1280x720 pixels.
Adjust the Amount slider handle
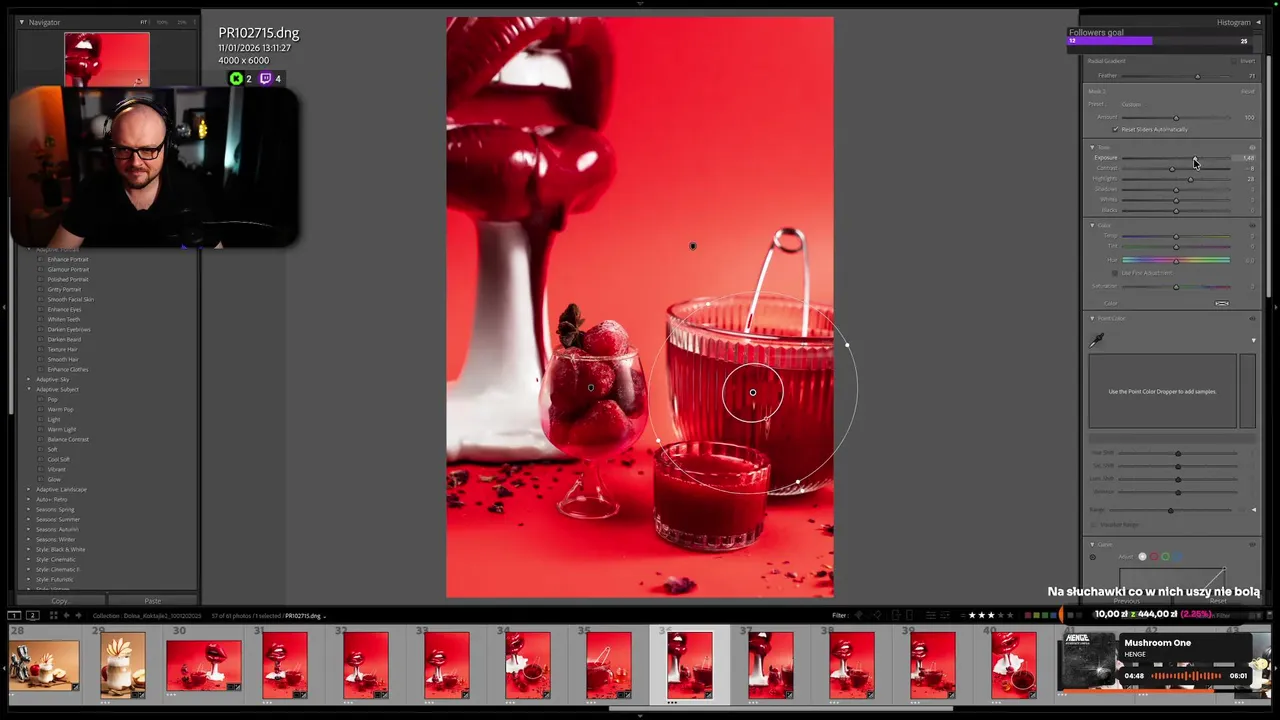pos(1176,118)
